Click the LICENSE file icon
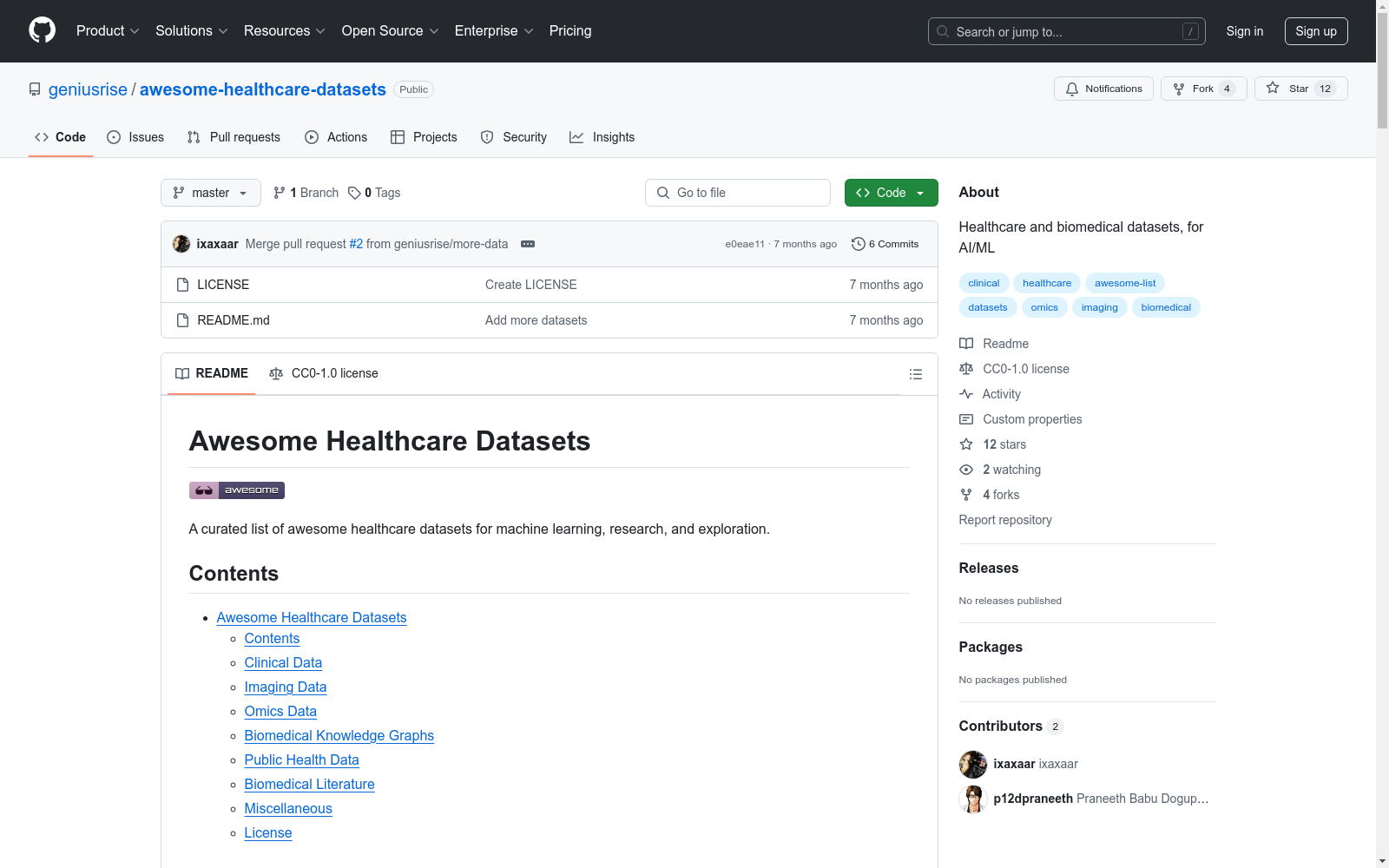The image size is (1389, 868). click(x=182, y=285)
